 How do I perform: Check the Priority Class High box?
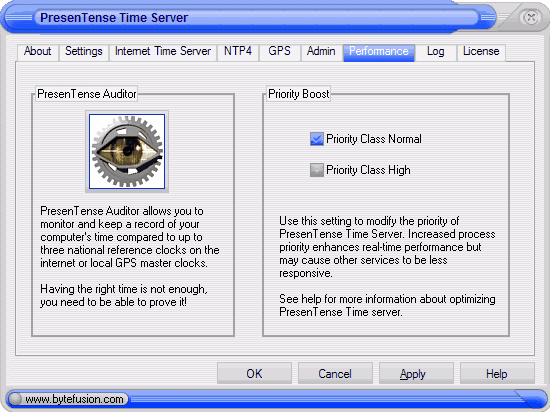pyautogui.click(x=317, y=170)
